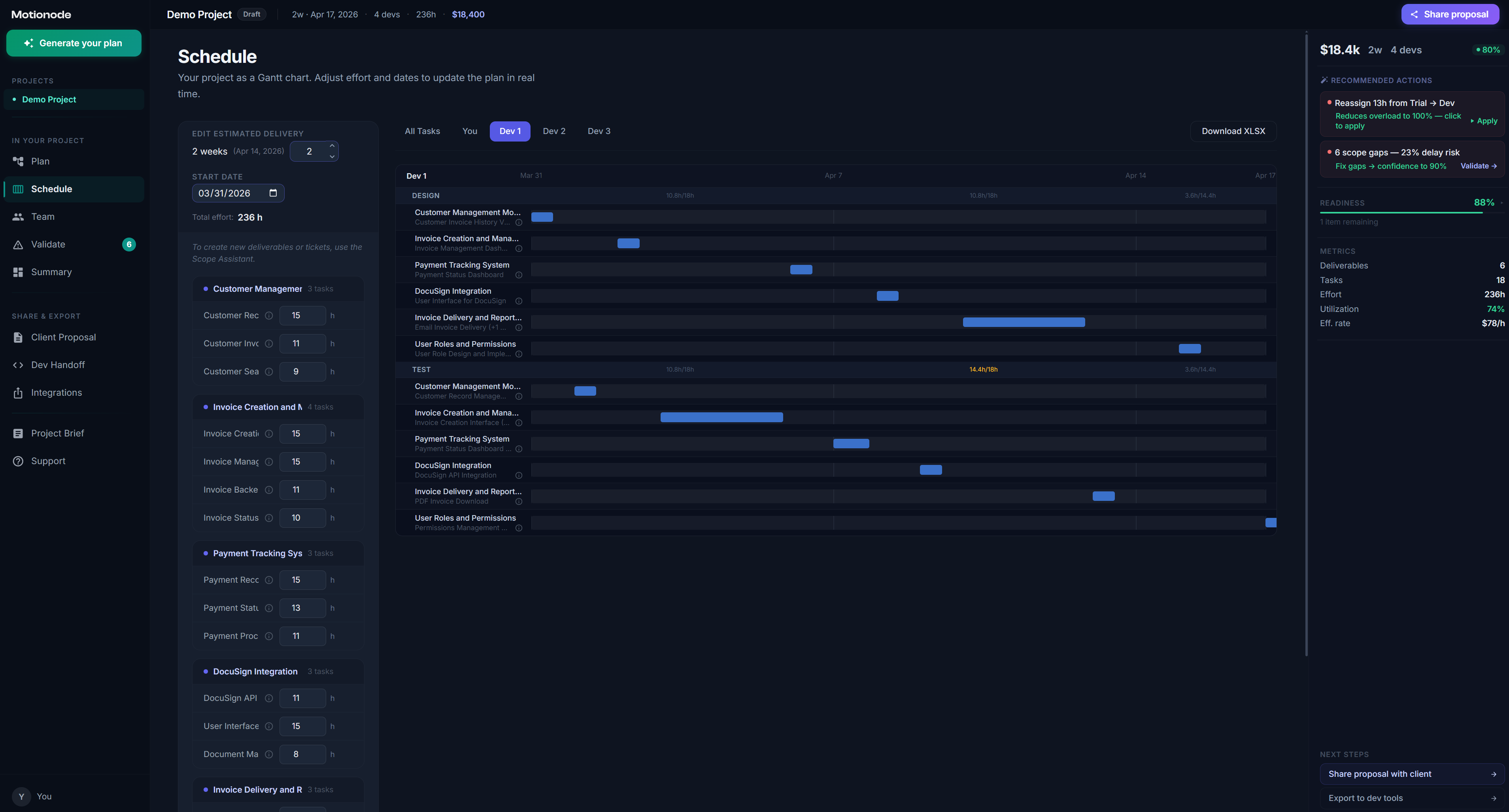Viewport: 1509px width, 812px height.
Task: Switch to the All Tasks tab
Action: [422, 131]
